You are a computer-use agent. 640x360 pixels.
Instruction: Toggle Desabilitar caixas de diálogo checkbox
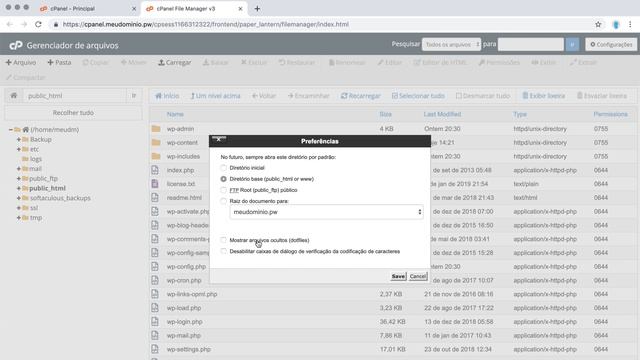tap(223, 251)
